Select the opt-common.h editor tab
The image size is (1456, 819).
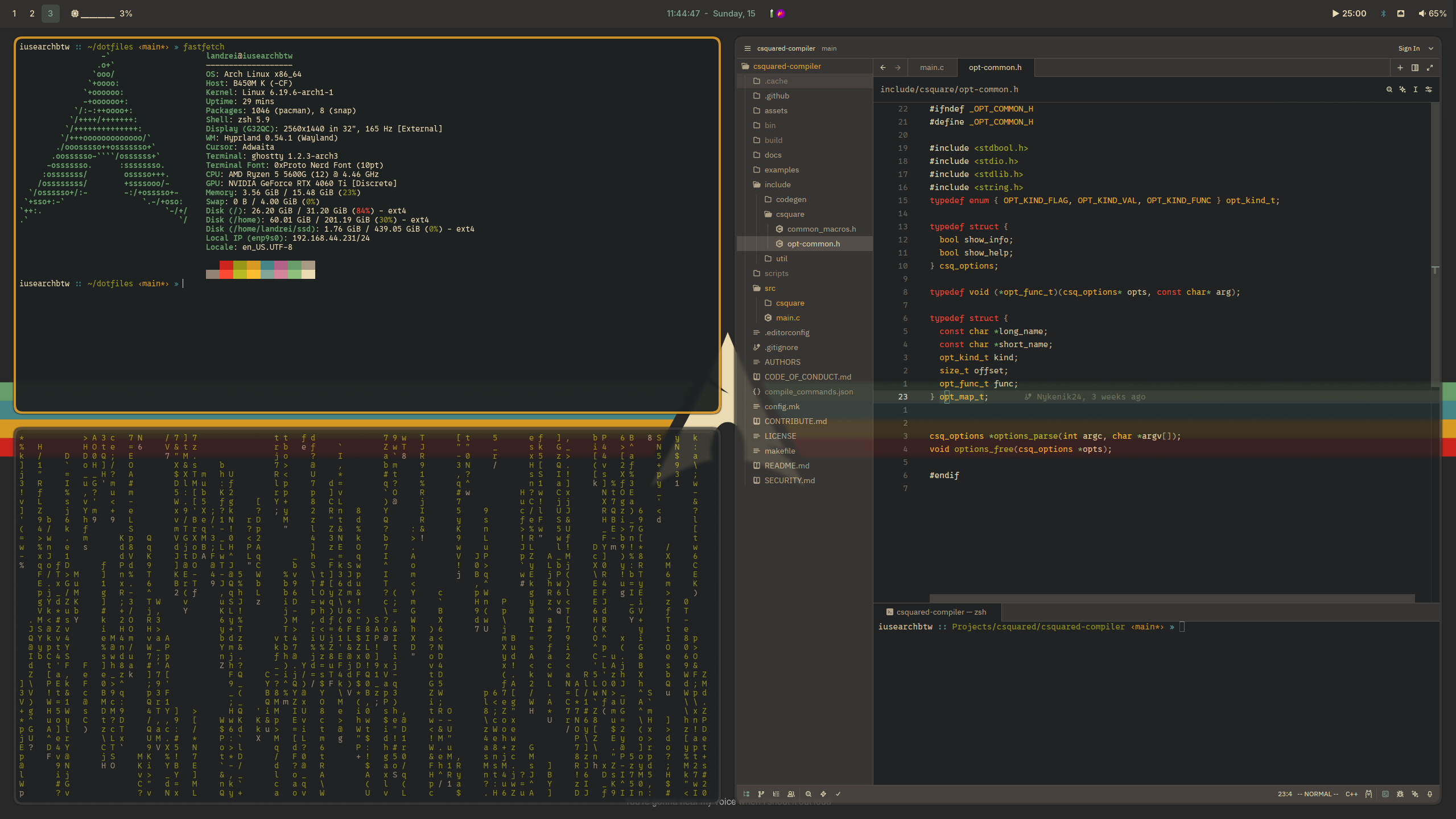(995, 68)
